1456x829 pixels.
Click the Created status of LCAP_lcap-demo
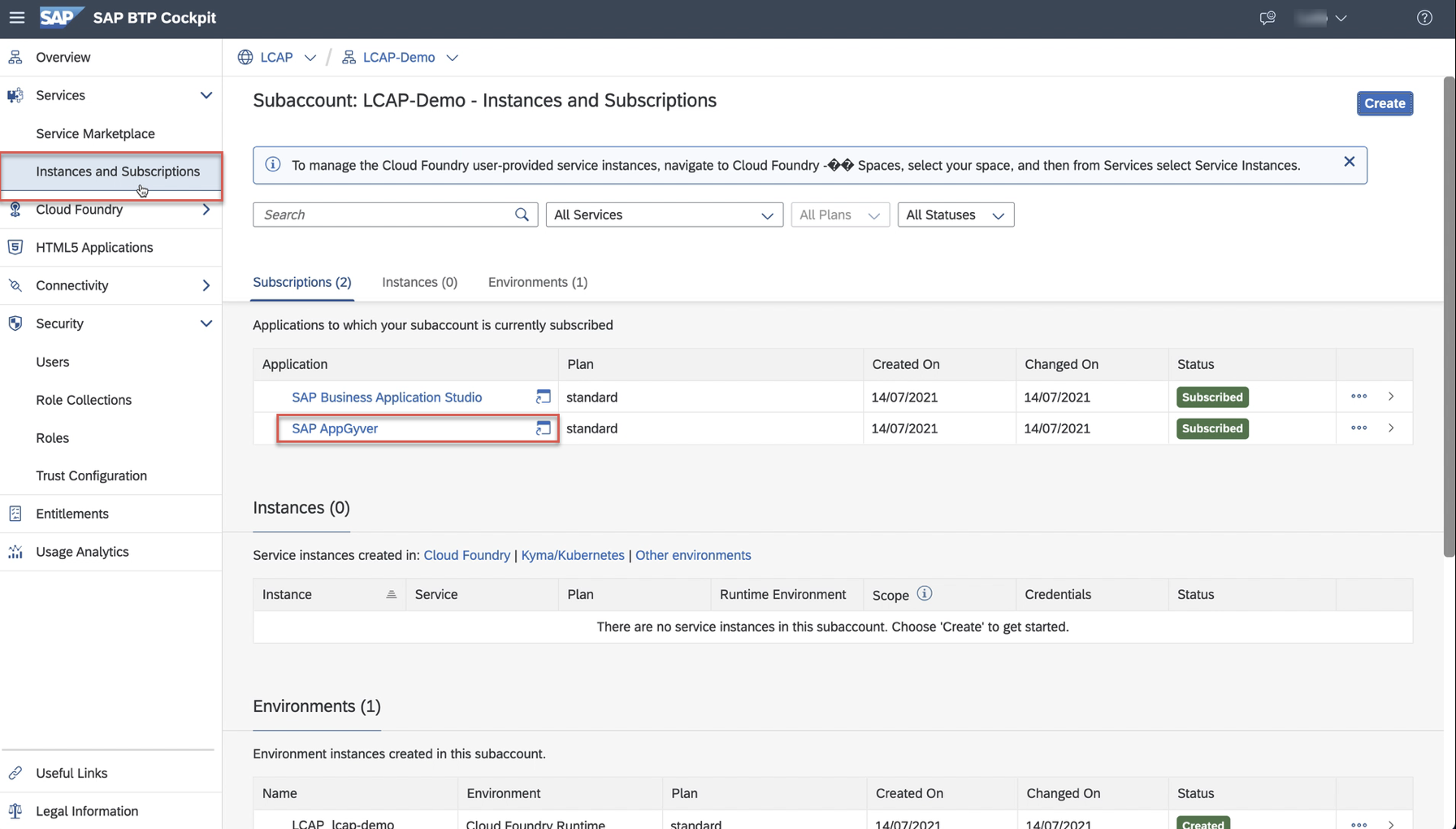(1202, 822)
